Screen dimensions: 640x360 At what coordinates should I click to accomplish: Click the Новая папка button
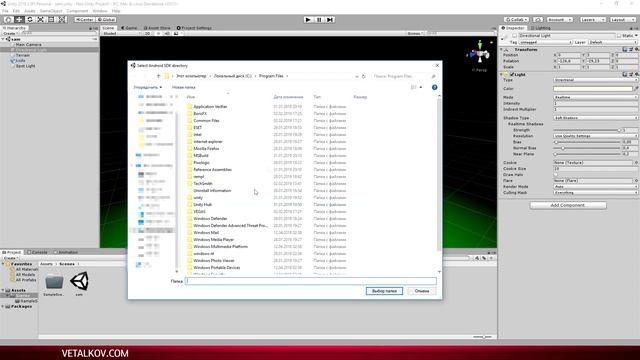coord(183,87)
